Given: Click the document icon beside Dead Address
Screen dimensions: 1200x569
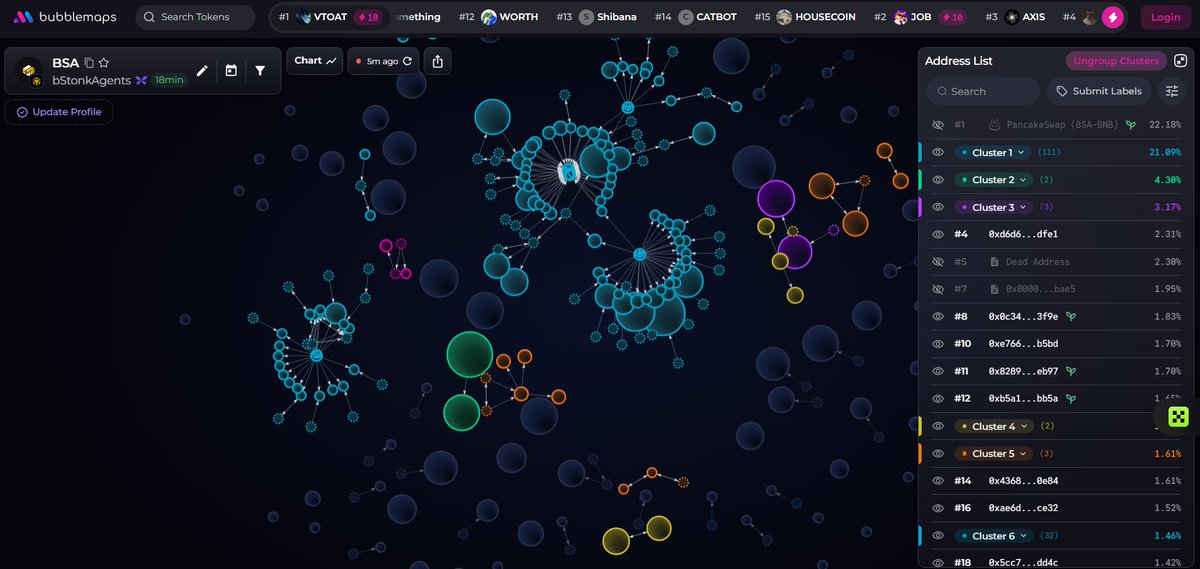Looking at the screenshot, I should 995,262.
